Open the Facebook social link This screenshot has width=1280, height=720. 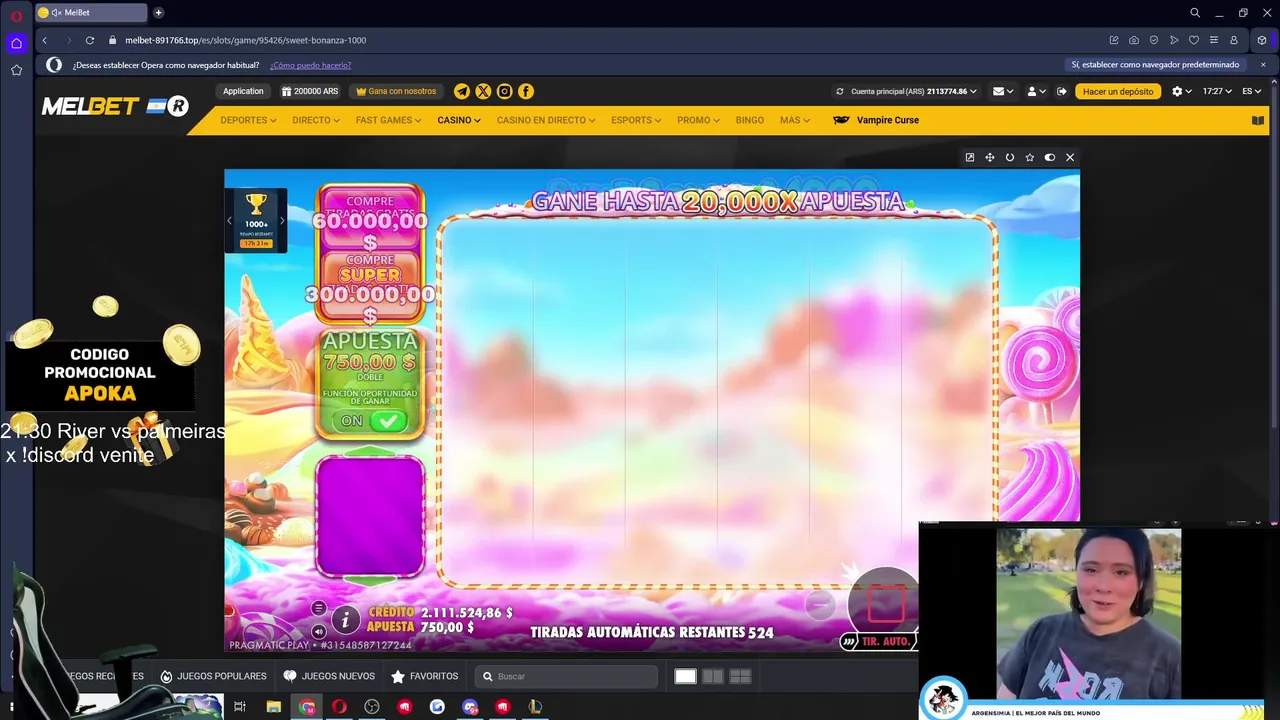(526, 91)
